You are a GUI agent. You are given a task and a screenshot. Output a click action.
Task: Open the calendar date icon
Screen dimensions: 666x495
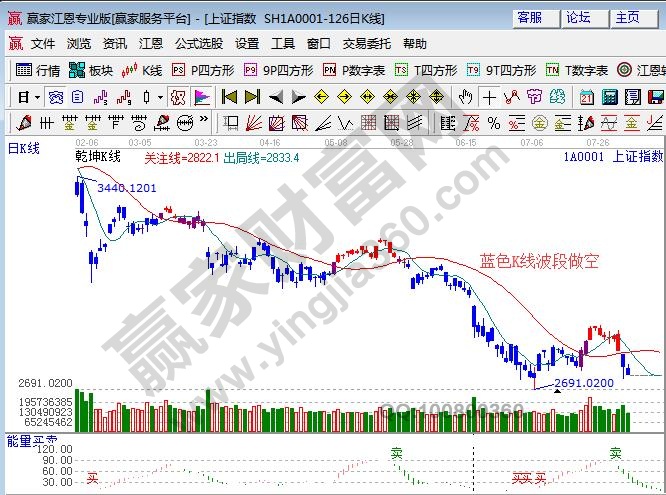pyautogui.click(x=586, y=97)
